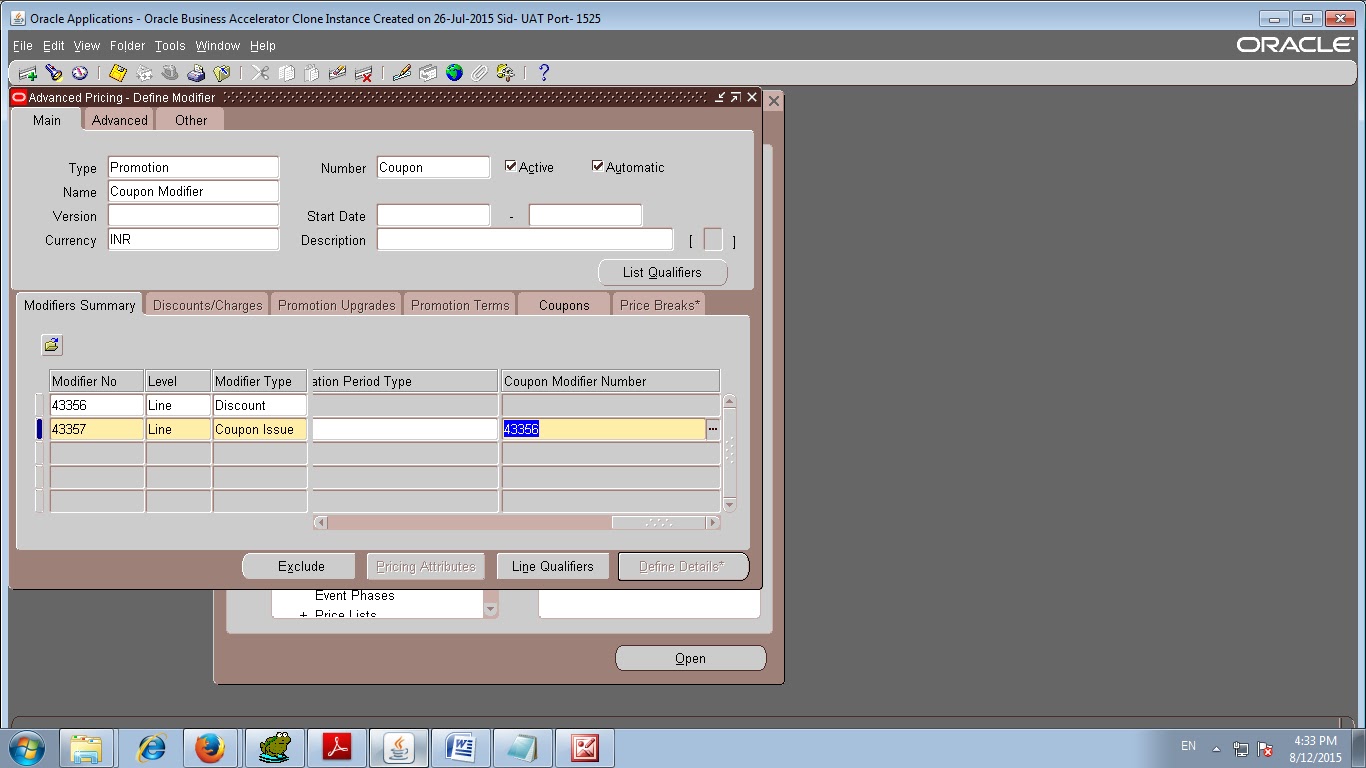The image size is (1366, 768).
Task: Open list of values for Coupon Modifier Number
Action: [x=713, y=429]
